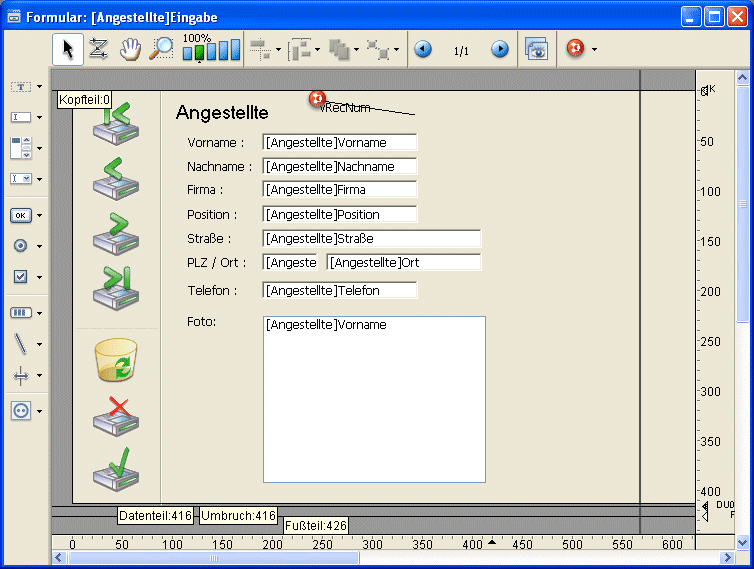The width and height of the screenshot is (754, 569).
Task: Select the arrow selection tool
Action: (68, 49)
